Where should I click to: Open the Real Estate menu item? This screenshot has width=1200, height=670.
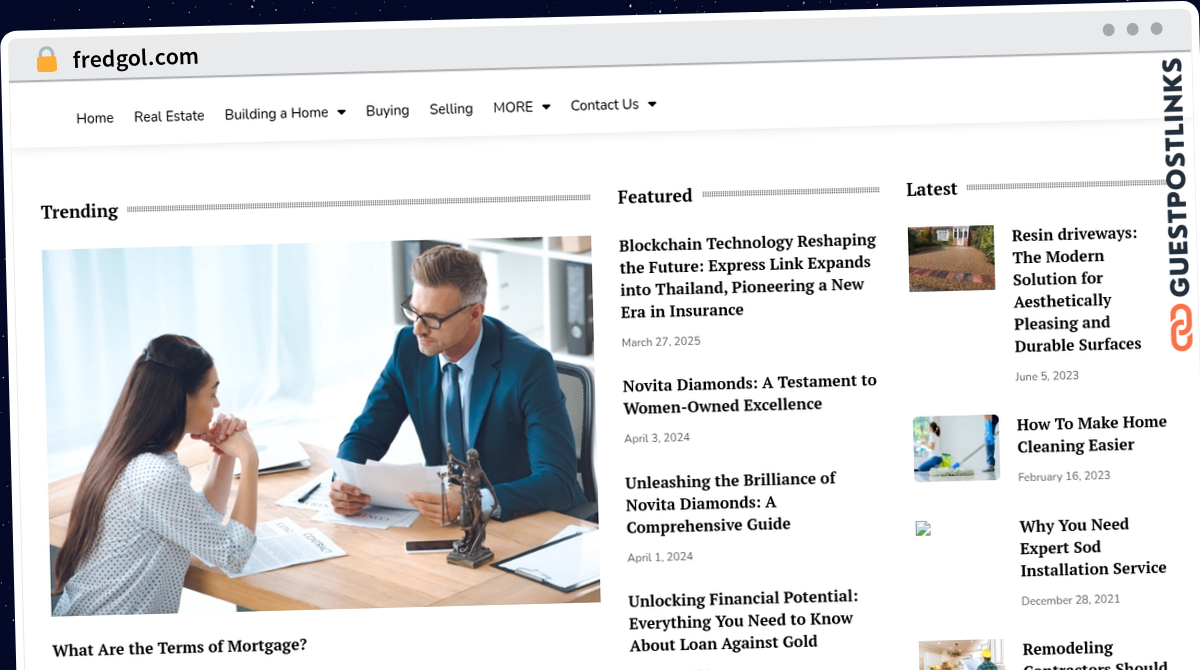(169, 116)
